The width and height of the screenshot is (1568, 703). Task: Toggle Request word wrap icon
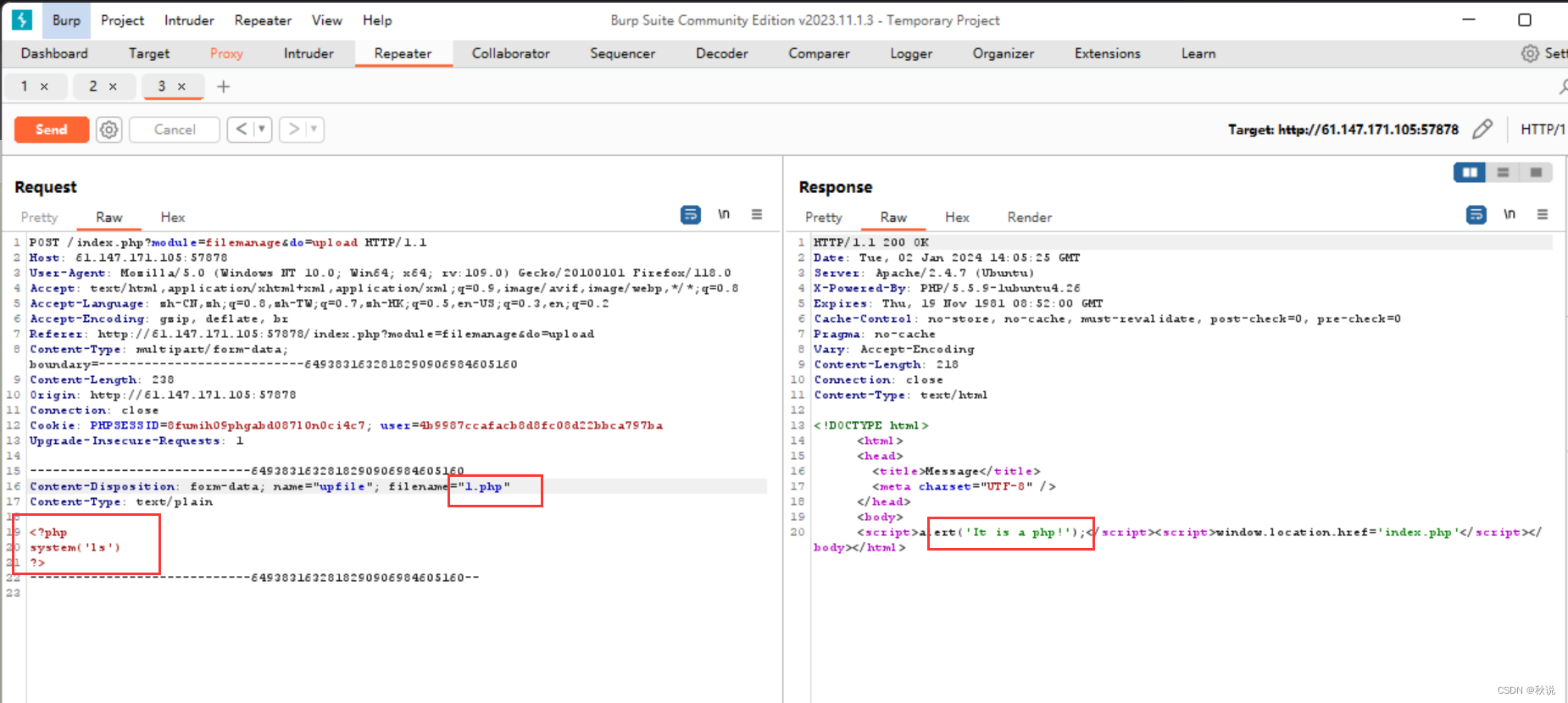click(x=691, y=215)
